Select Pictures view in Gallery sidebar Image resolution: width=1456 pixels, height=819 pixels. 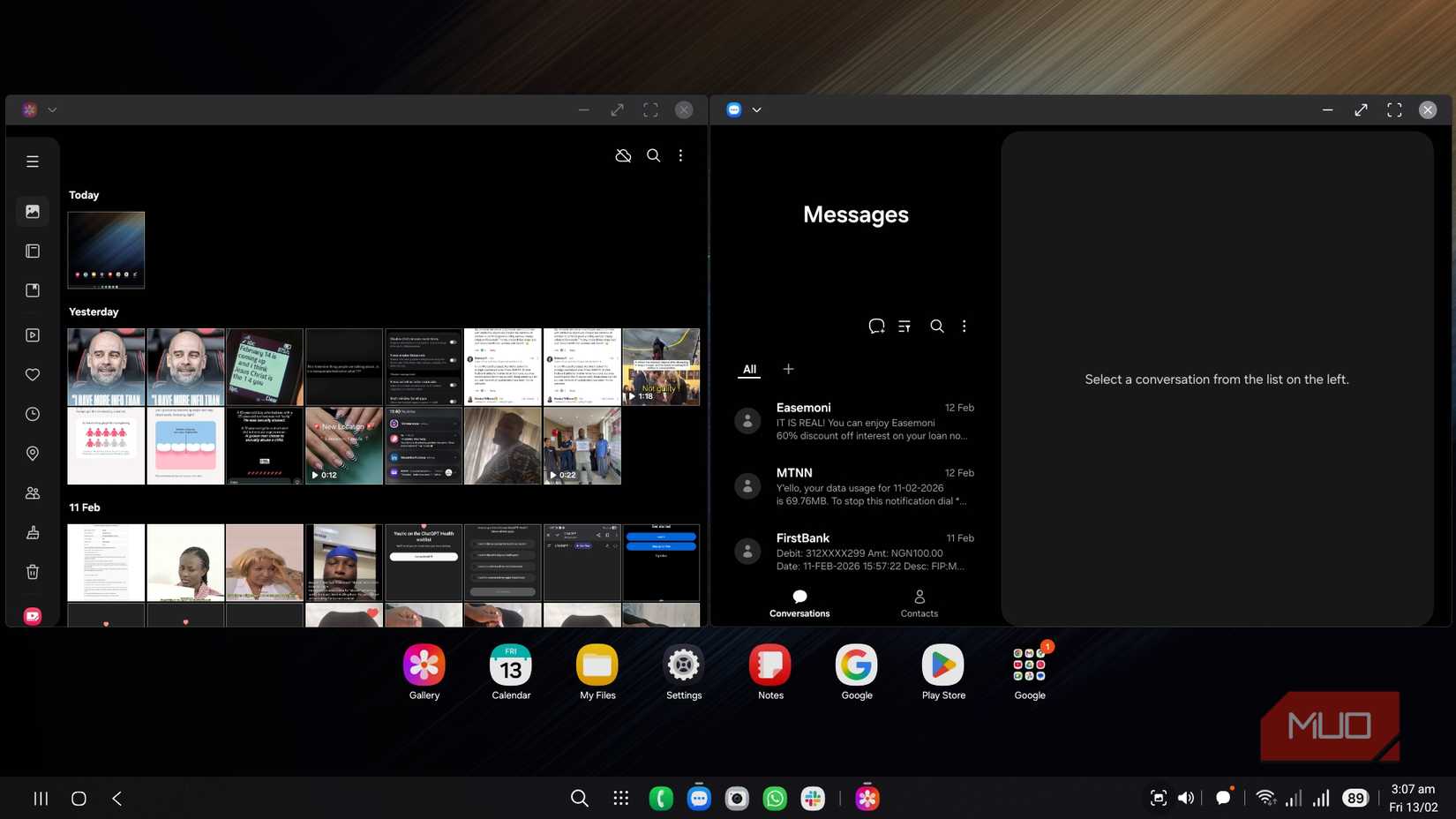[33, 212]
